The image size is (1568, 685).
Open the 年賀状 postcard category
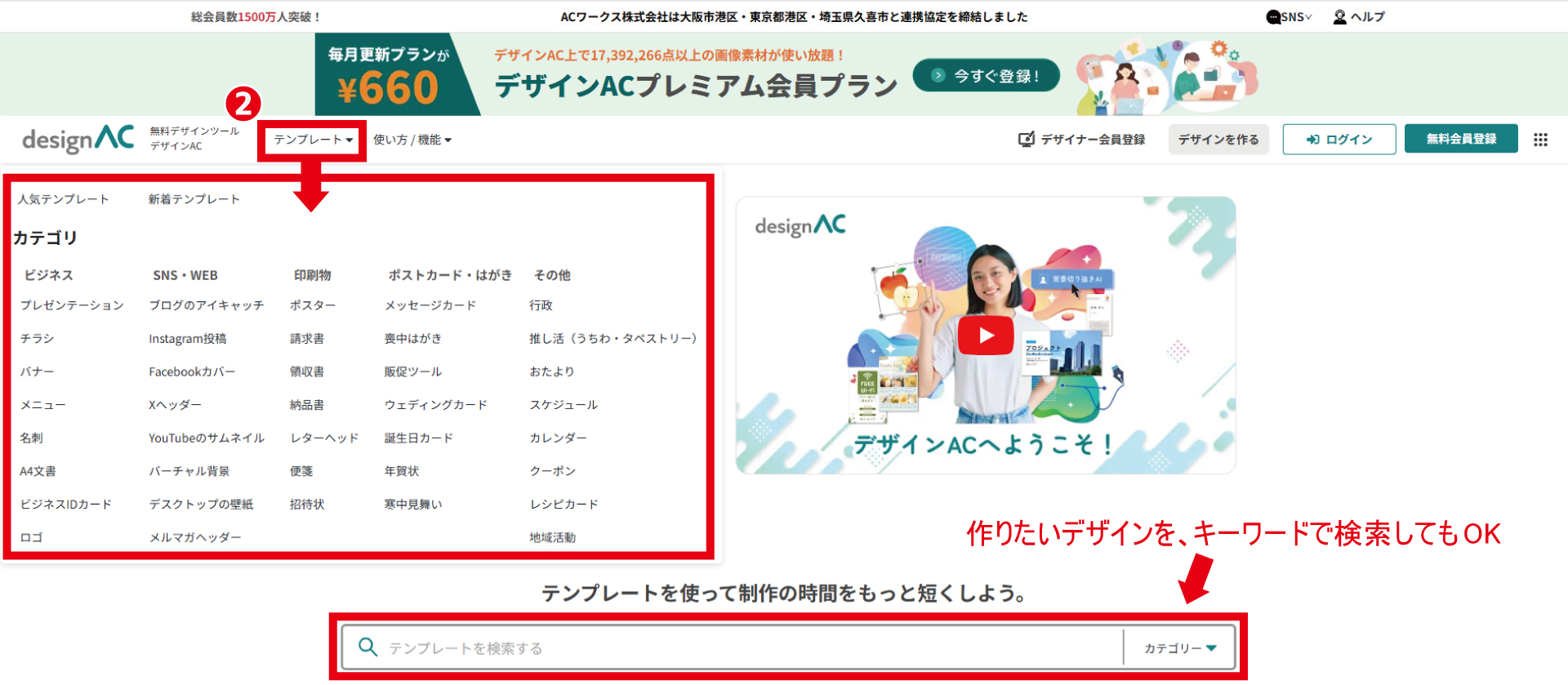(401, 471)
